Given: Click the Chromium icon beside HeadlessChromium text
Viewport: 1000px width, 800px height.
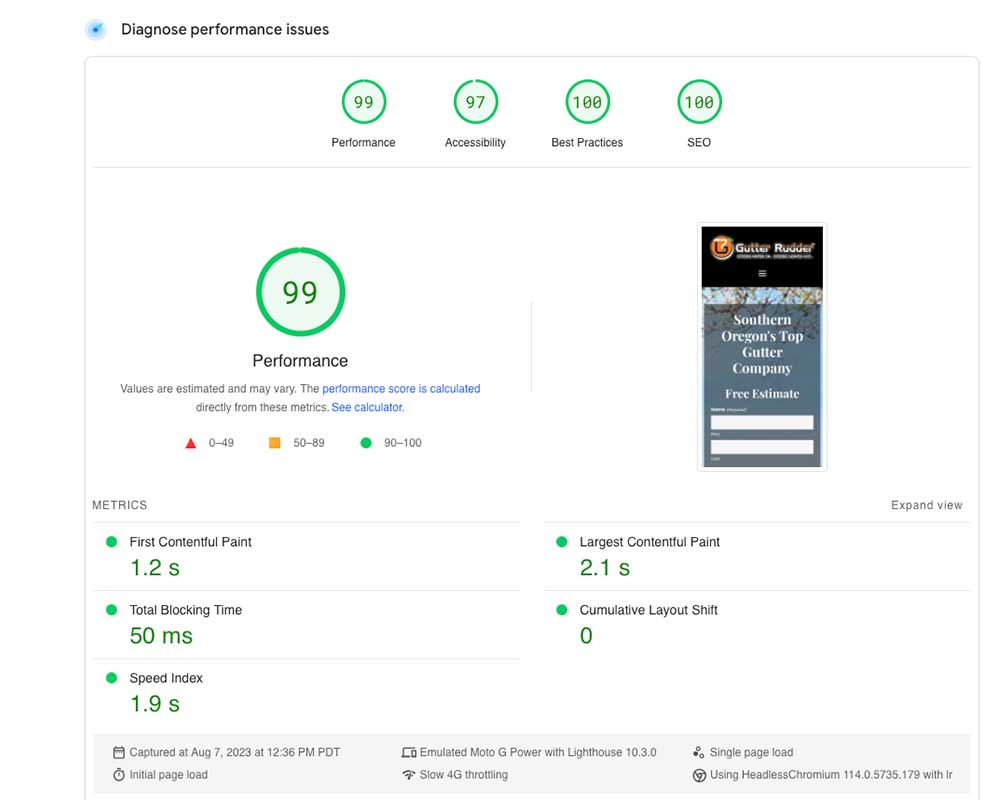Looking at the screenshot, I should (x=699, y=775).
